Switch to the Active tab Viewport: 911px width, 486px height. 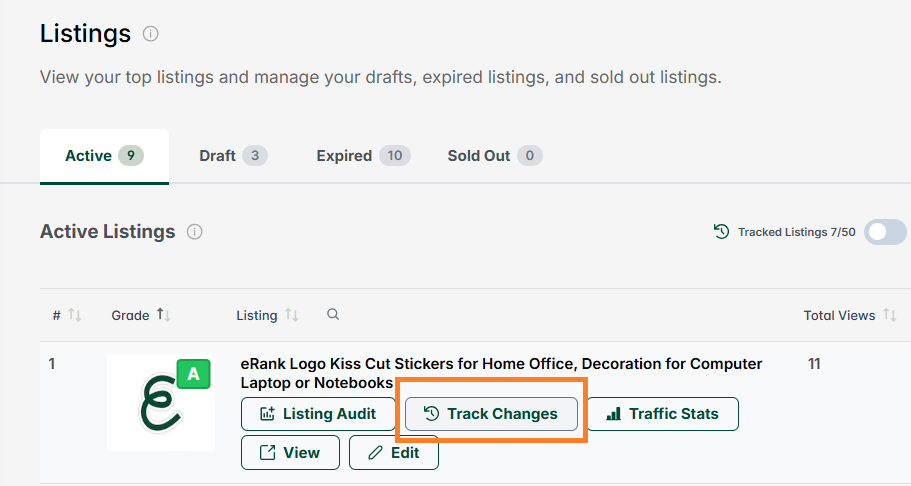[x=105, y=156]
